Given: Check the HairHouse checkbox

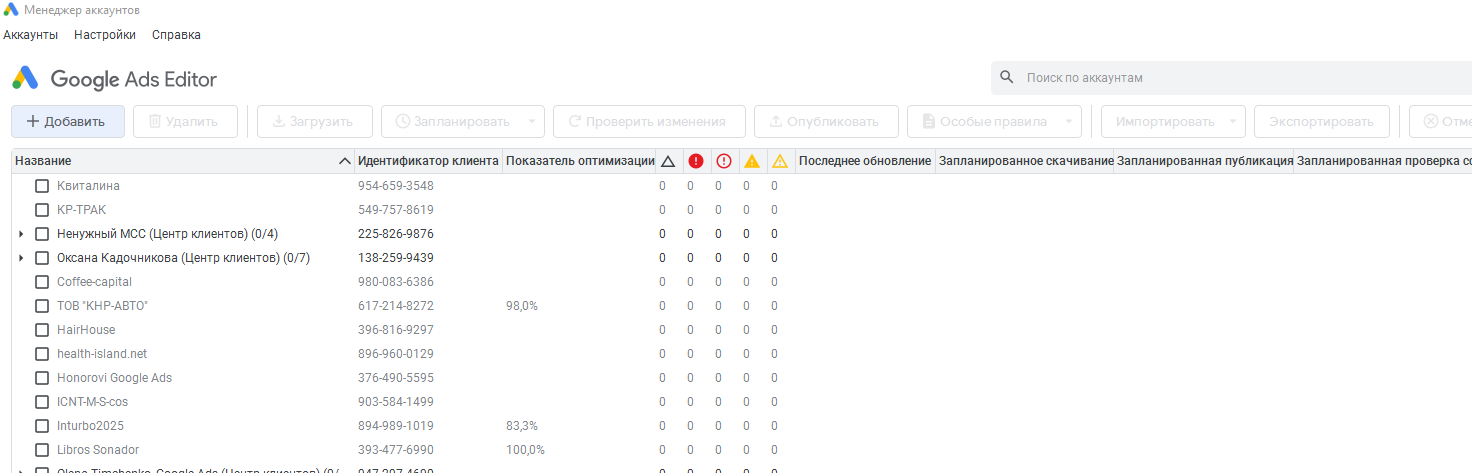Looking at the screenshot, I should pyautogui.click(x=42, y=330).
